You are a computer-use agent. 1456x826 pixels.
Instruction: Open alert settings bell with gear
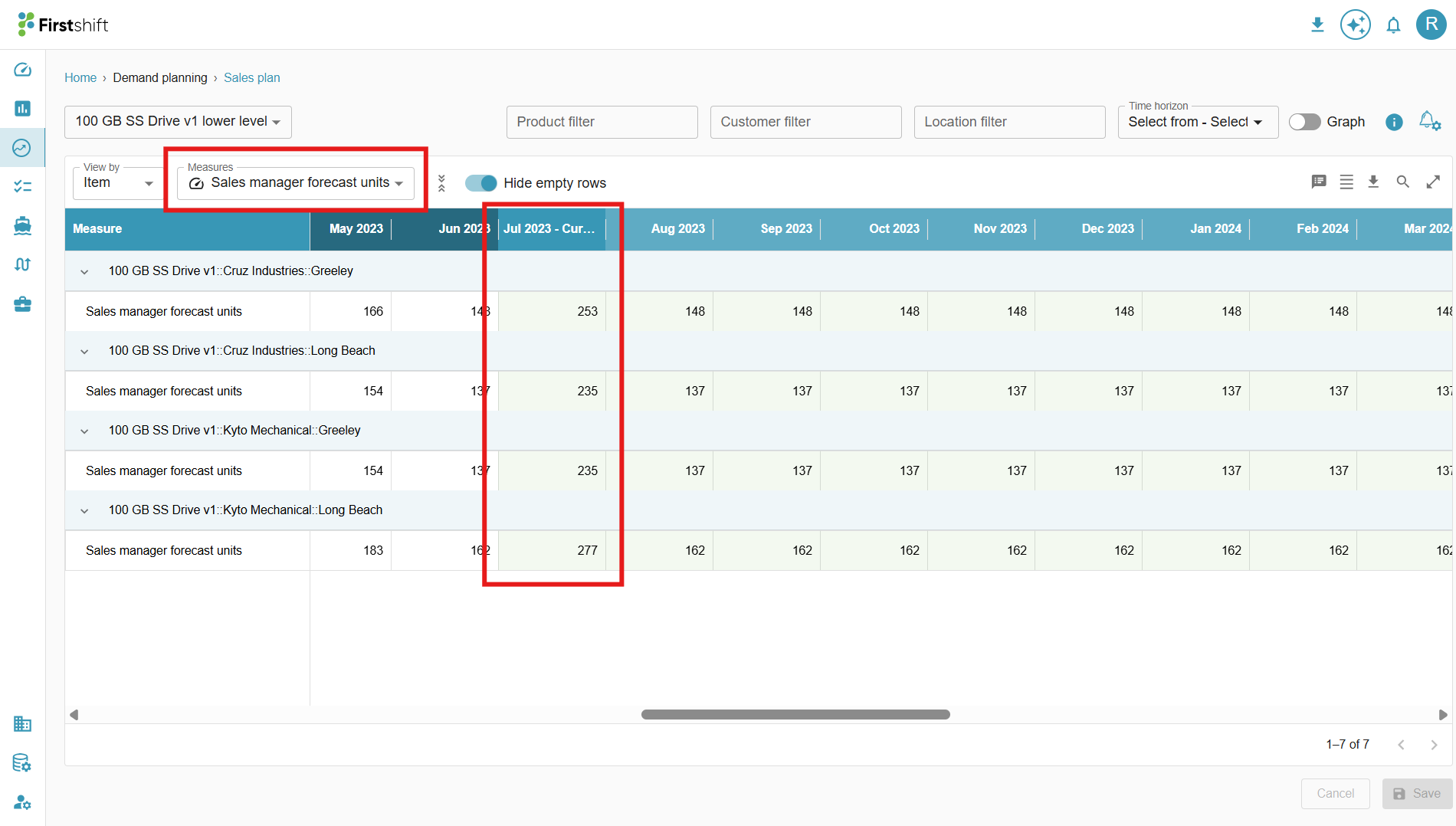(1430, 121)
